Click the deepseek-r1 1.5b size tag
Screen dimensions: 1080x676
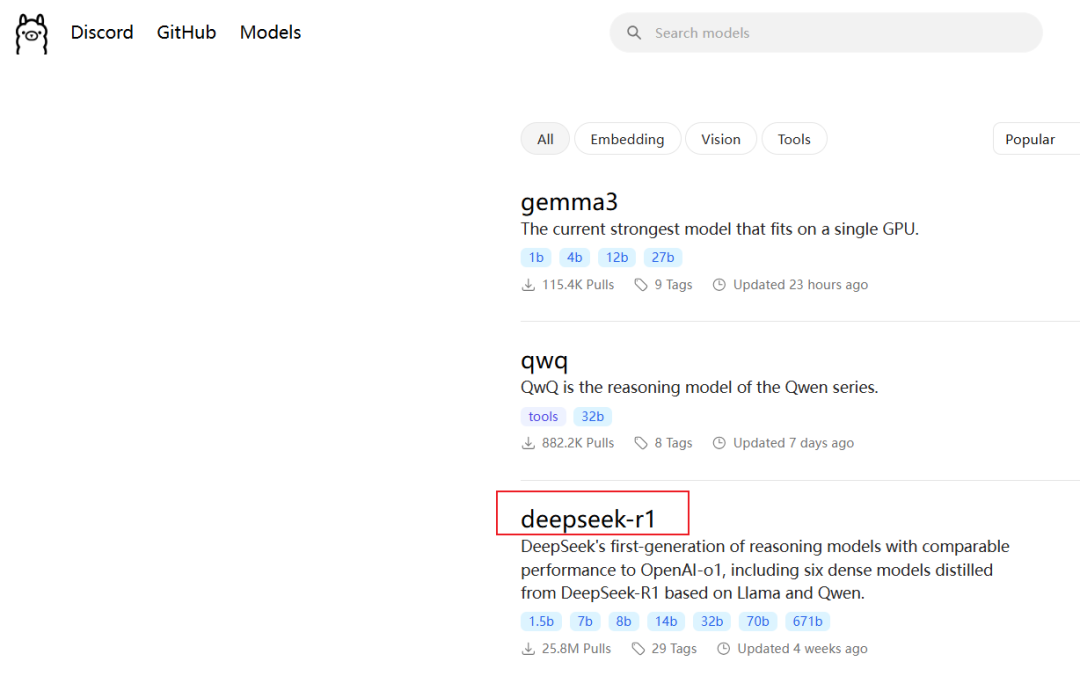(541, 621)
